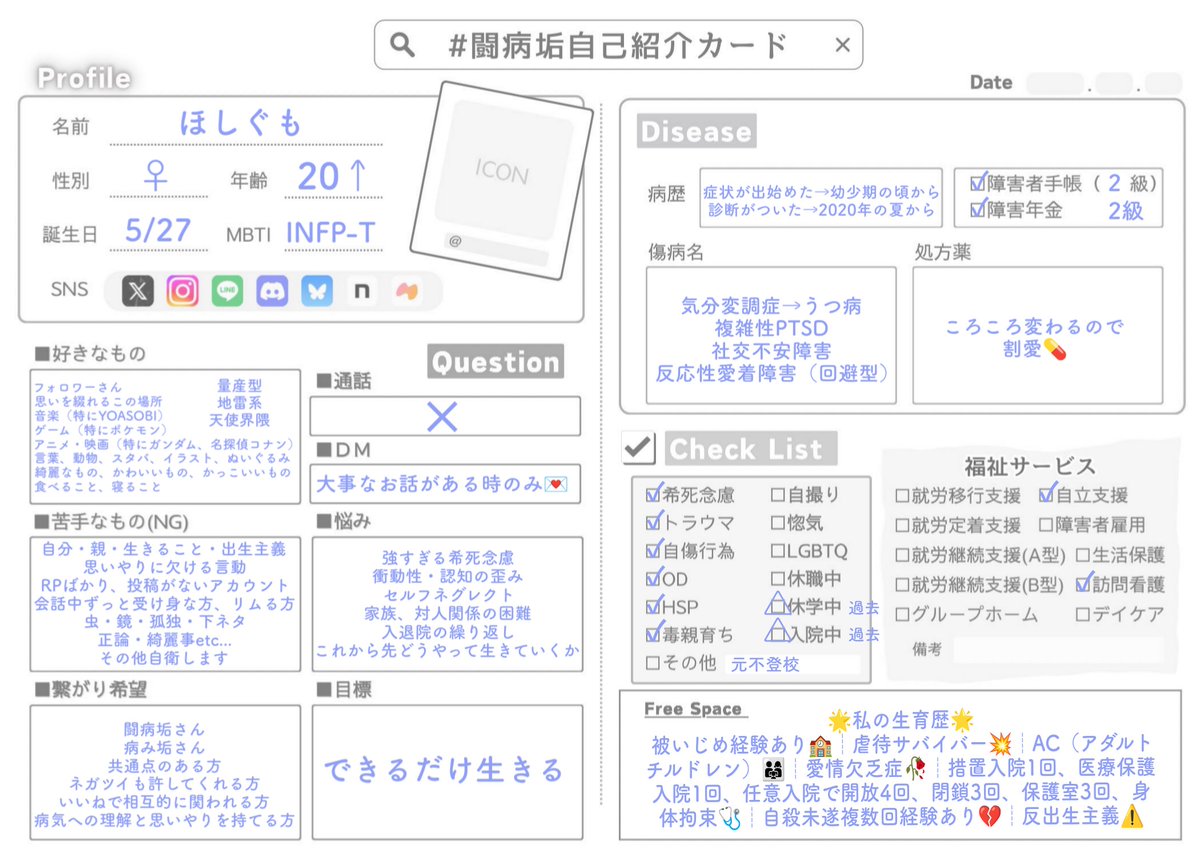Click the female gender symbol
This screenshot has height=857, width=1200.
[156, 178]
